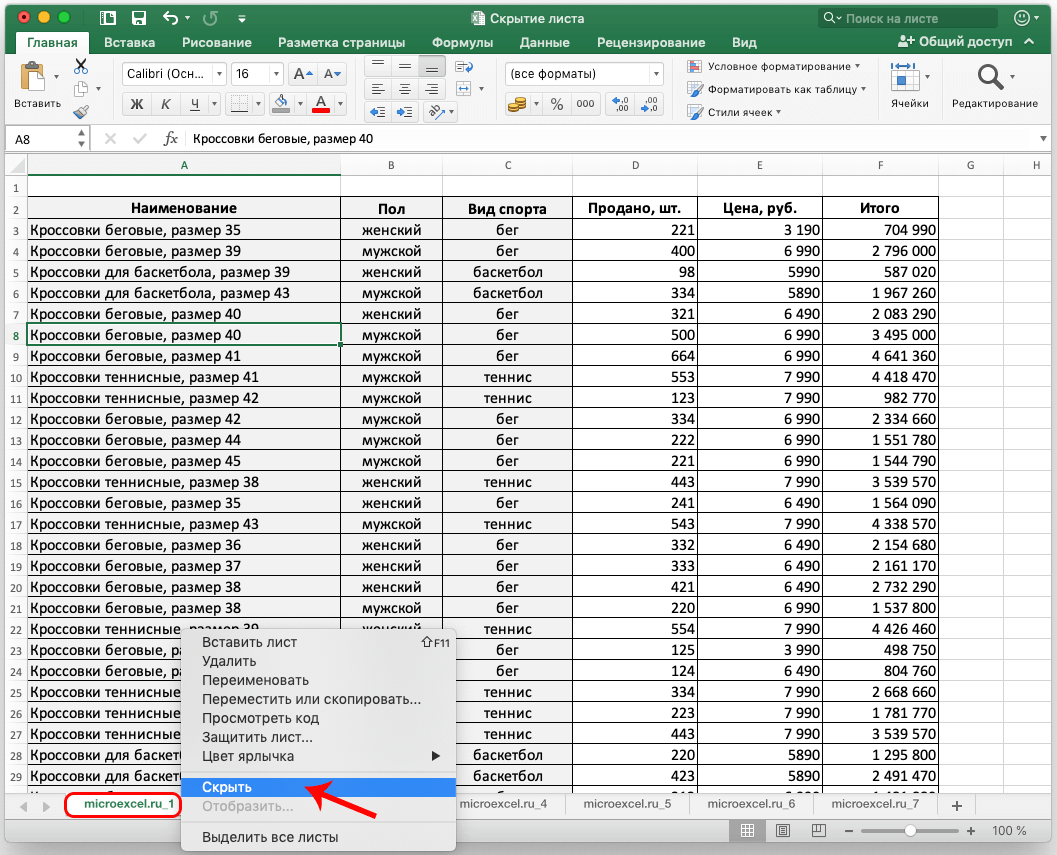Click the Fill Color paint bucket
1057x855 pixels.
pos(280,103)
